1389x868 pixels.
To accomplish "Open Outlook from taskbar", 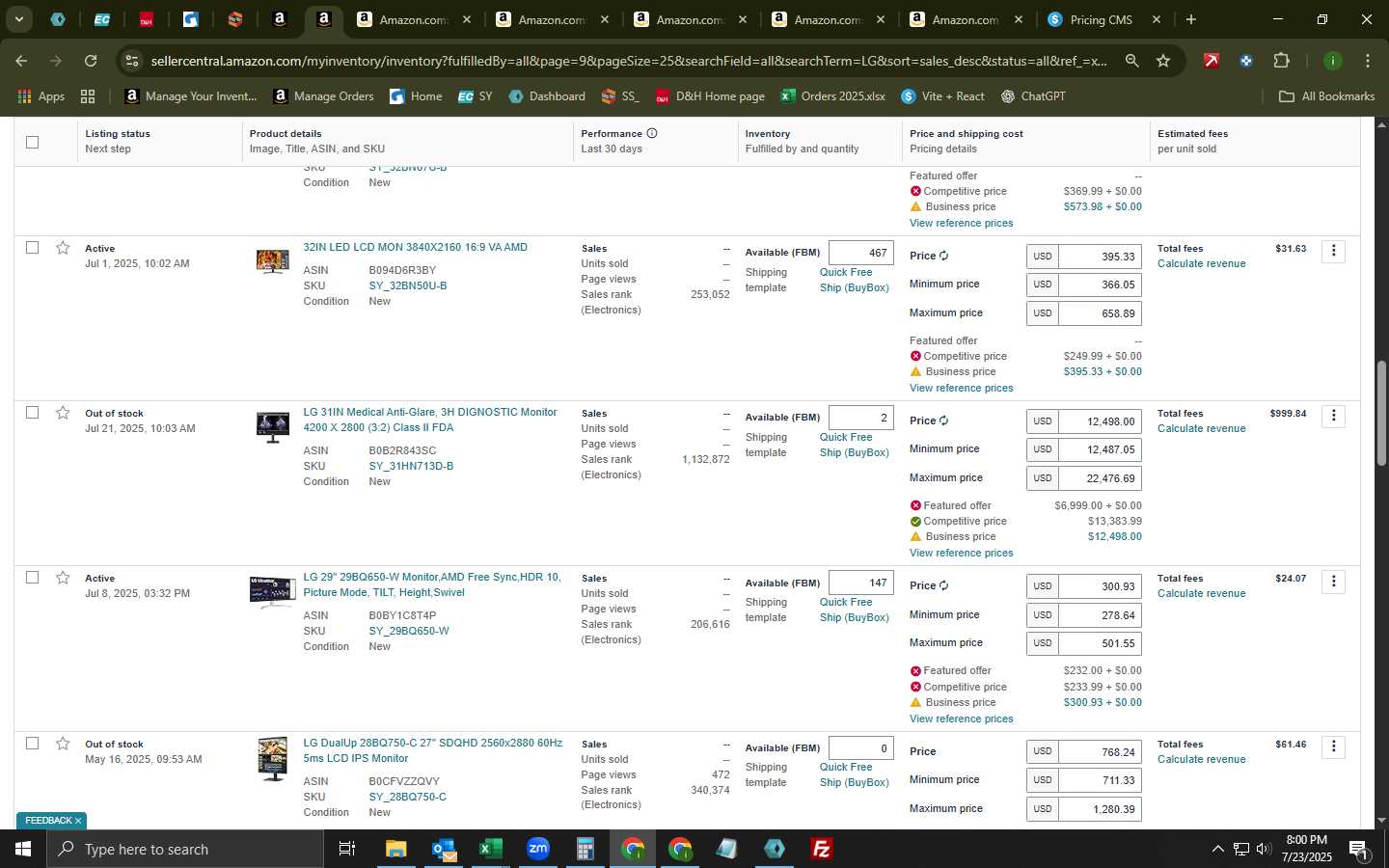I will [443, 849].
